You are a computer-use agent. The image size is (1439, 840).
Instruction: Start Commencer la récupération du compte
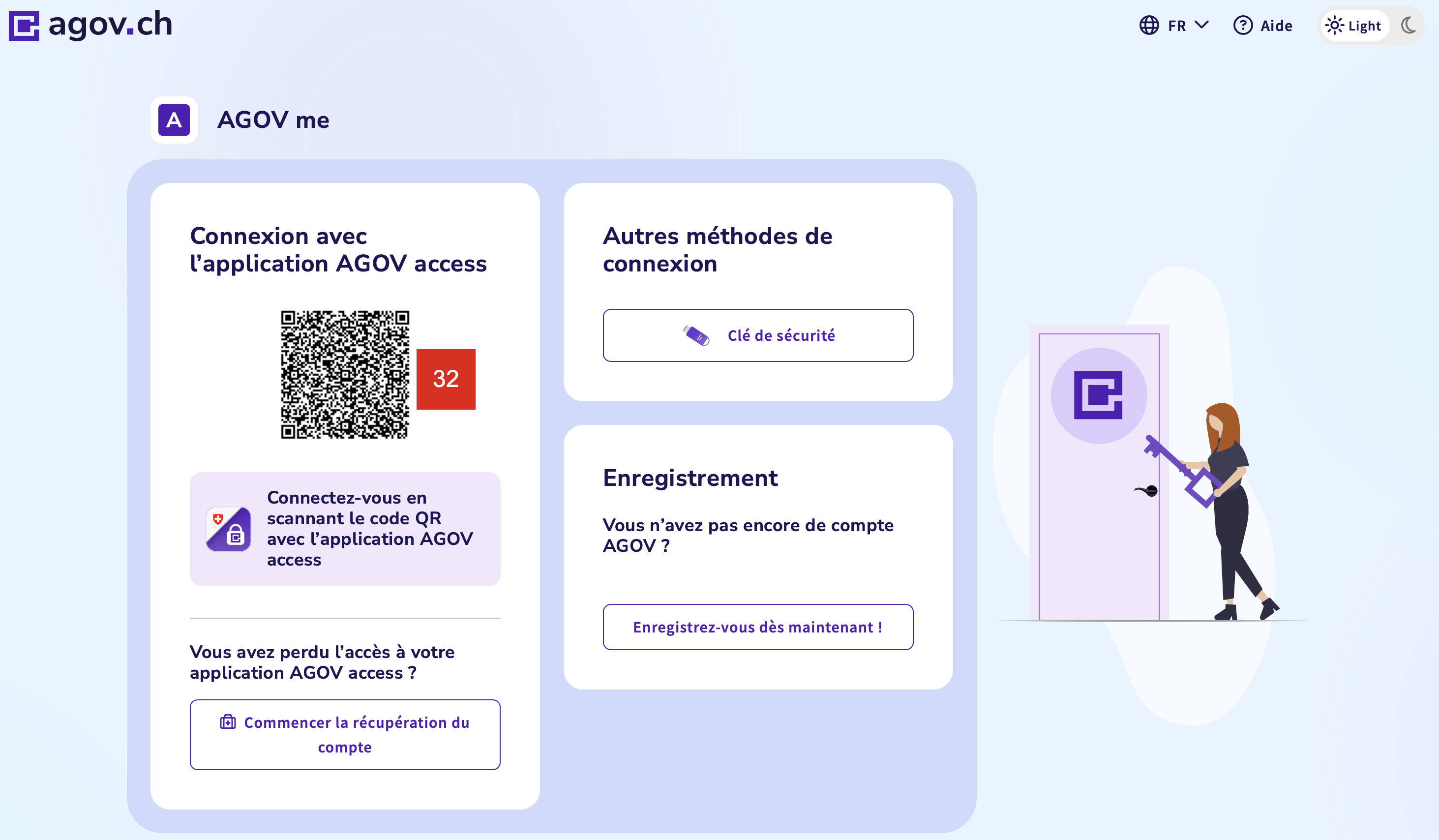(x=345, y=734)
